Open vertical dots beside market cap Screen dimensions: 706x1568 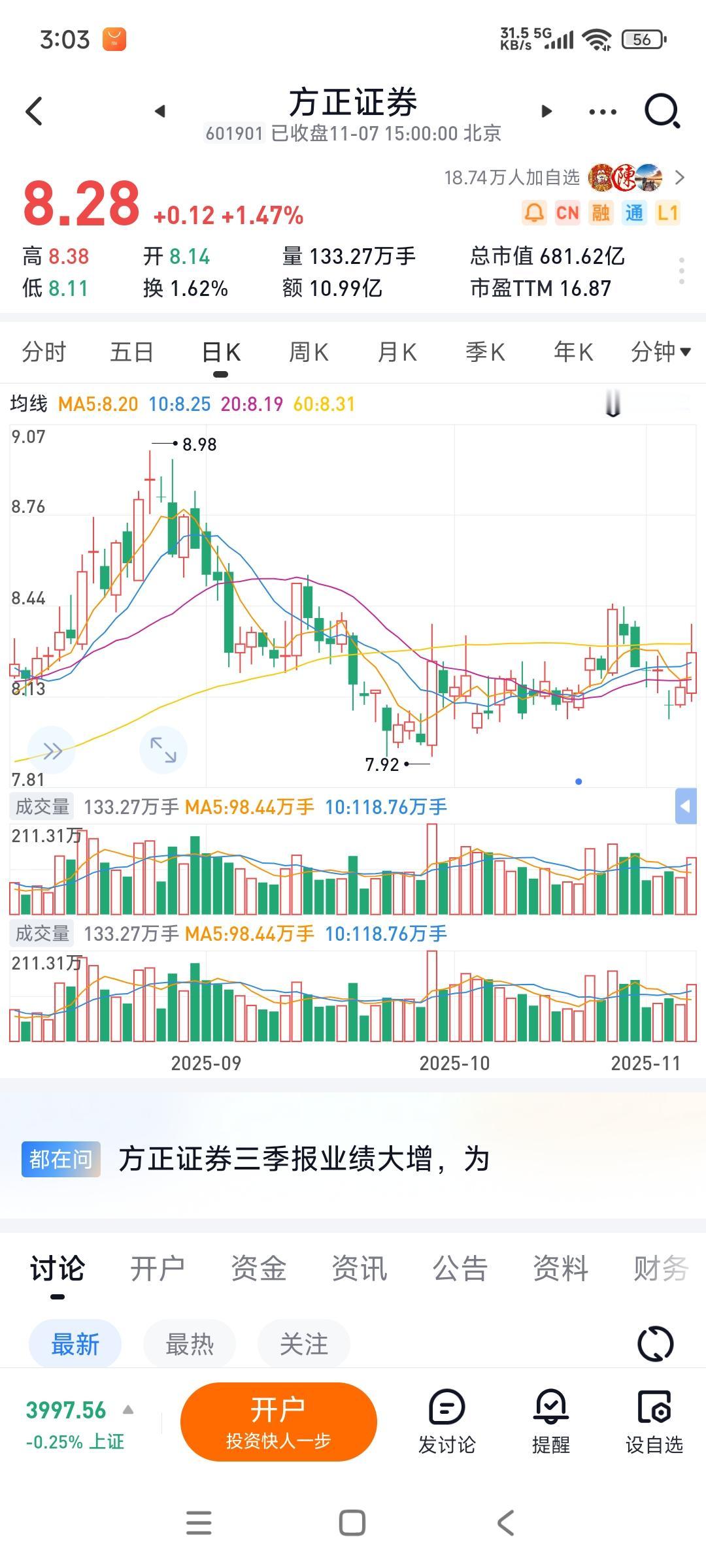click(682, 270)
